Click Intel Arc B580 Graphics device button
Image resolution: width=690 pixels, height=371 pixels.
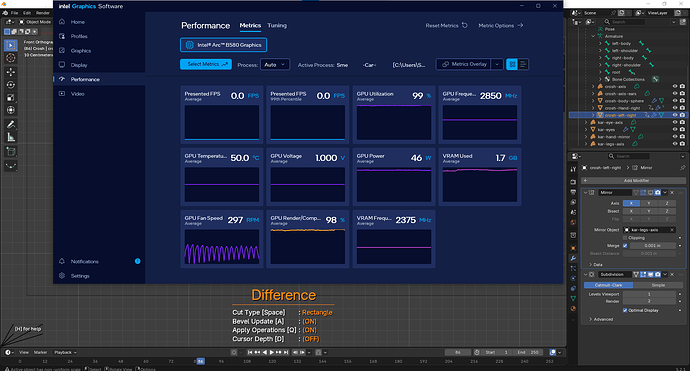pos(224,45)
